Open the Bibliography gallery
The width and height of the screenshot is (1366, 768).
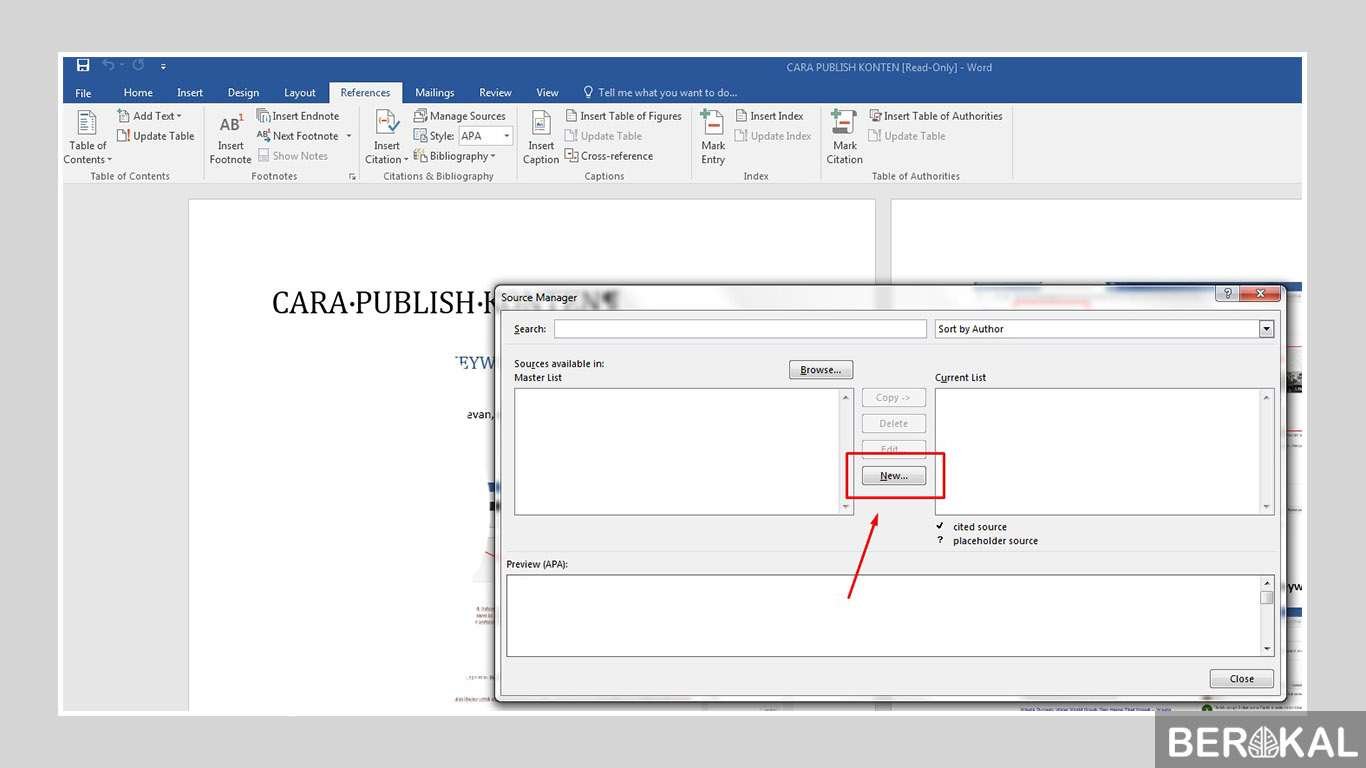[x=455, y=156]
